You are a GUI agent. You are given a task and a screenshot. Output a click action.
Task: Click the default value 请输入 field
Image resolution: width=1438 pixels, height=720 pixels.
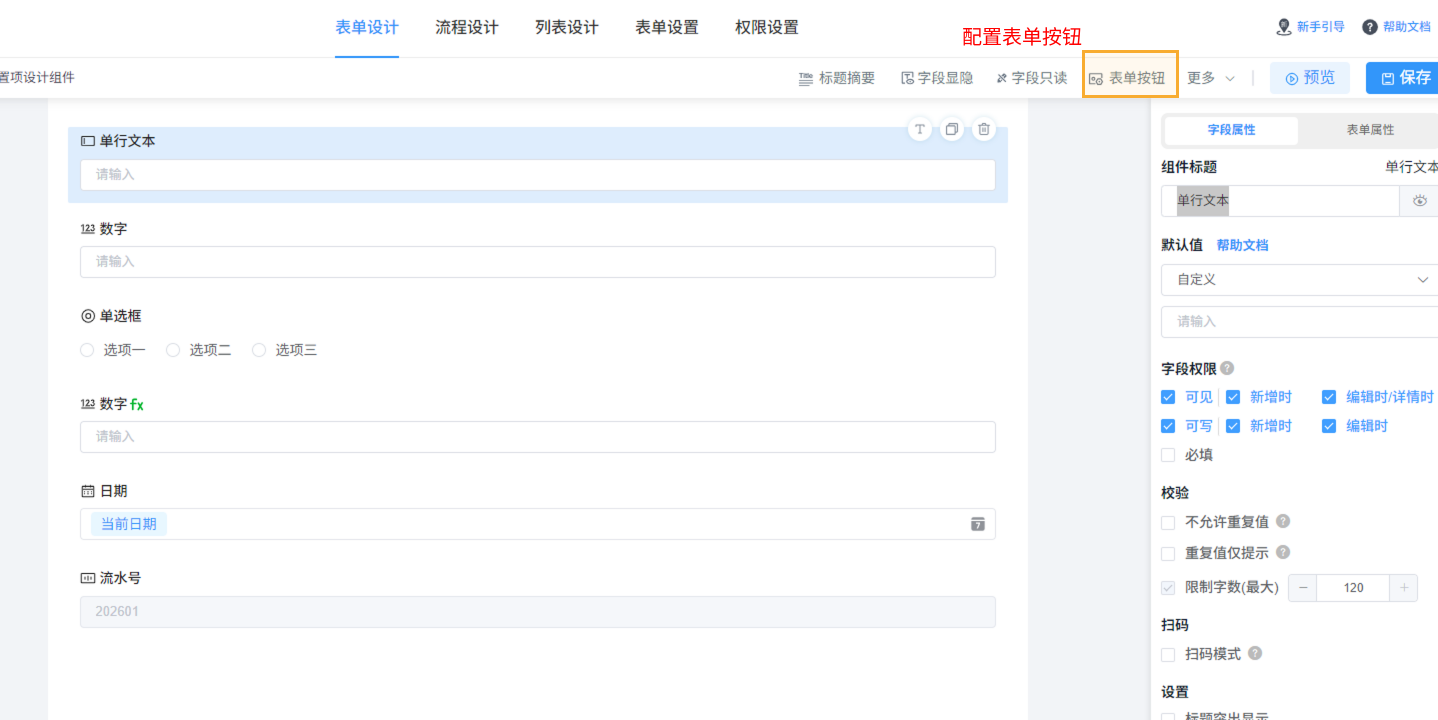click(x=1299, y=322)
